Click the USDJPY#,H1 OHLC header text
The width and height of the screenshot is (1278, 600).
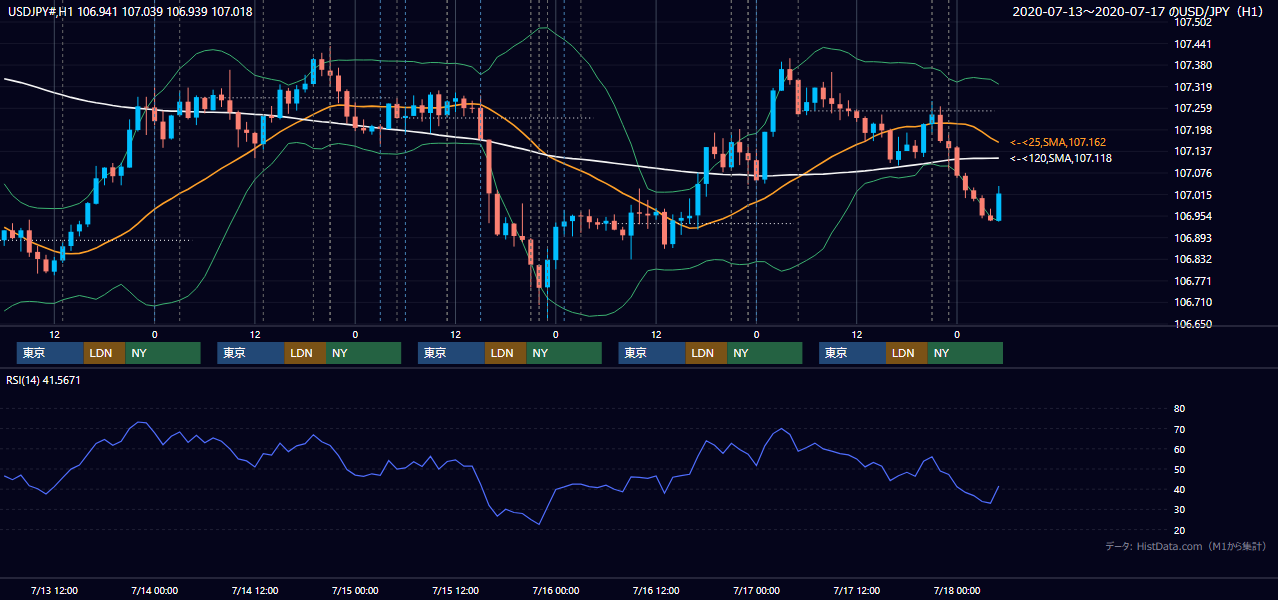coord(130,11)
